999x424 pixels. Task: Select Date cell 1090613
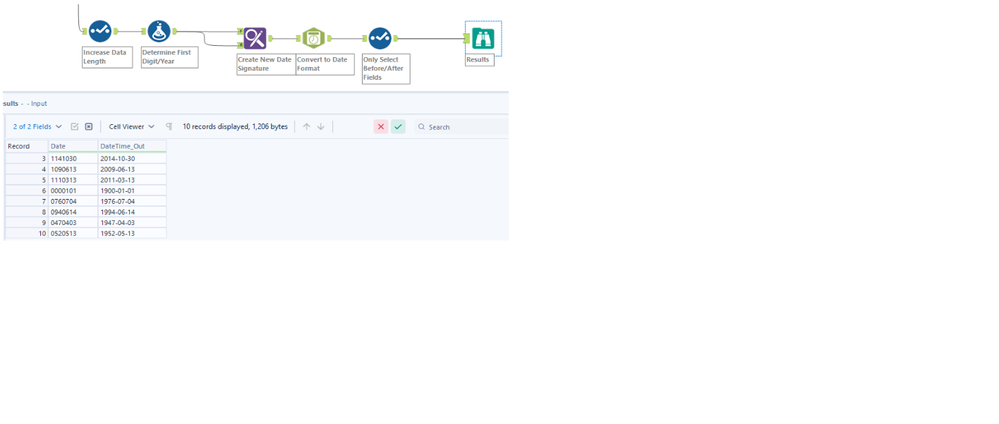[73, 169]
